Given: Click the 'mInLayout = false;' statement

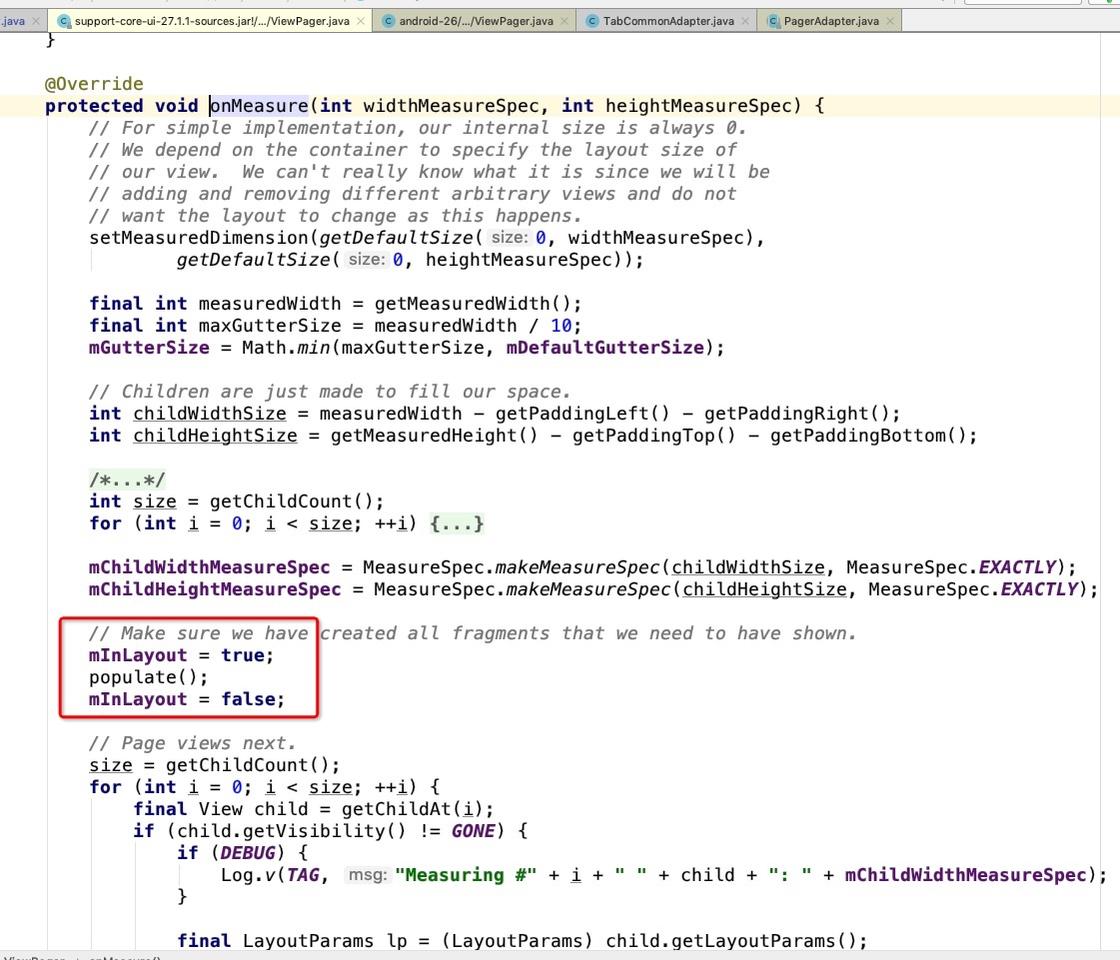Looking at the screenshot, I should [x=186, y=699].
